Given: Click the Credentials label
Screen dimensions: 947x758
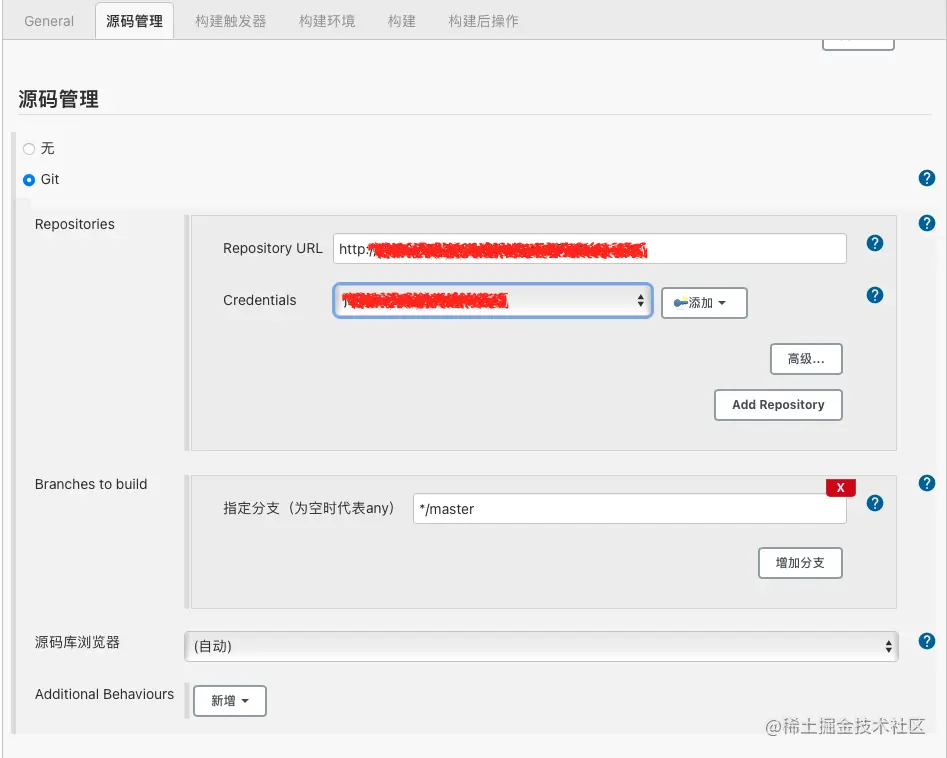Looking at the screenshot, I should coord(260,301).
